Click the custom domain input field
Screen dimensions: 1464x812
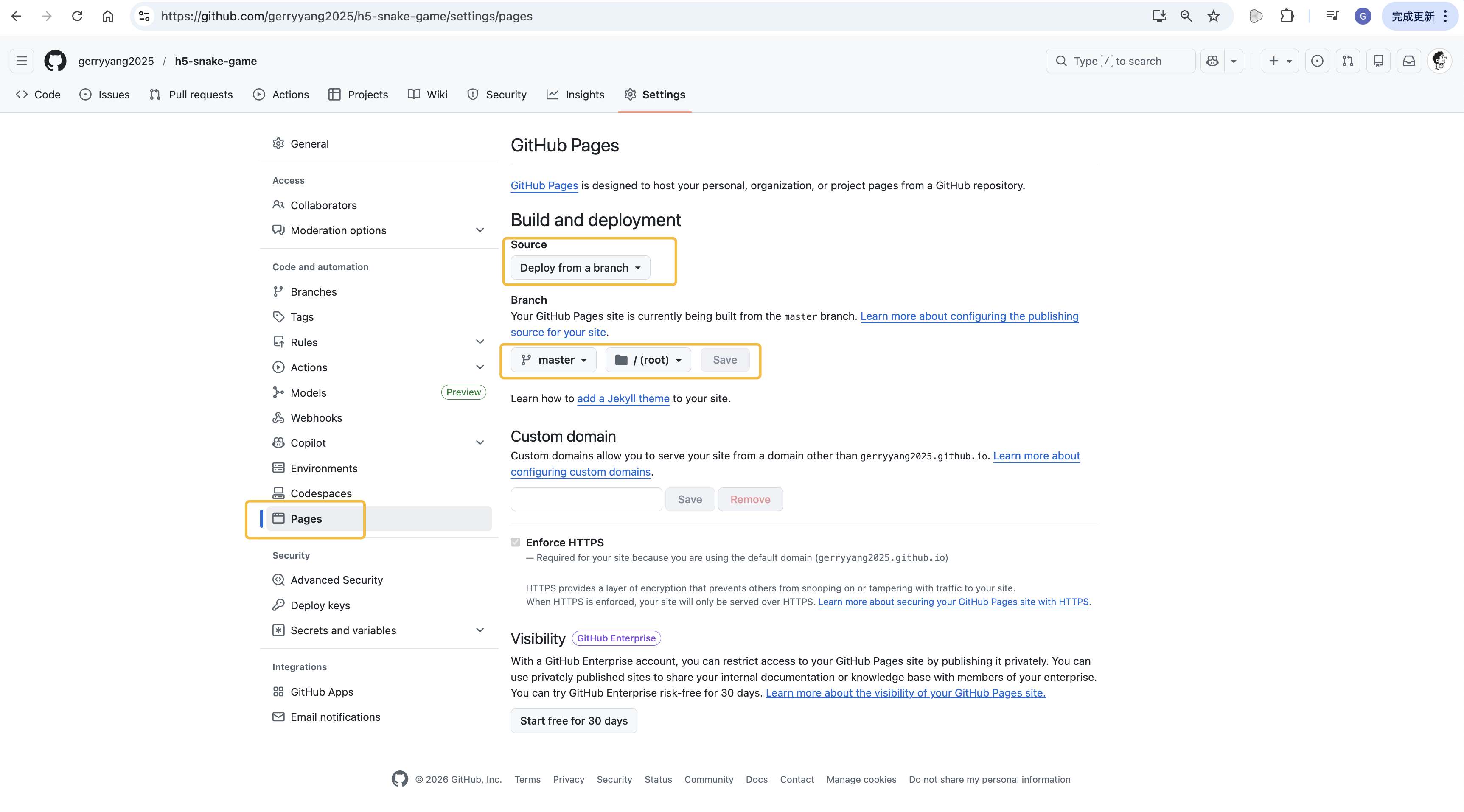(x=586, y=499)
